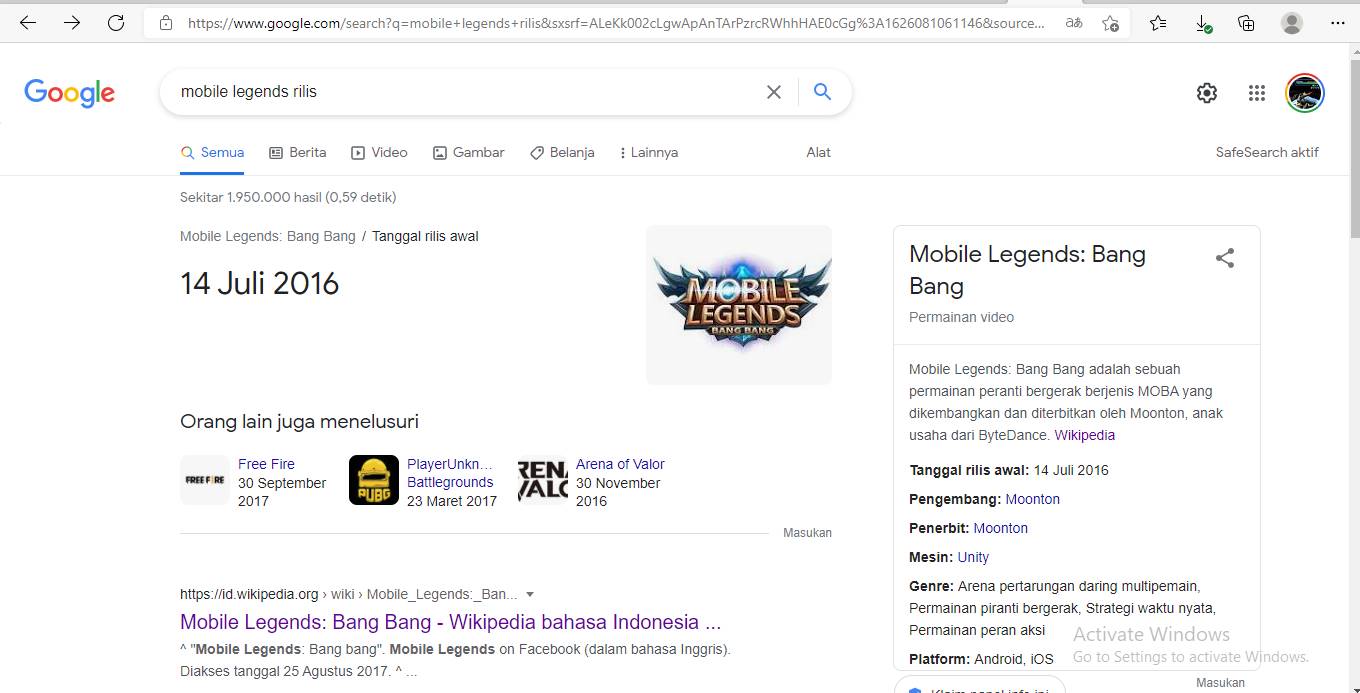Open the Downloads icon
Screen dimensions: 1360x693
click(x=1203, y=22)
